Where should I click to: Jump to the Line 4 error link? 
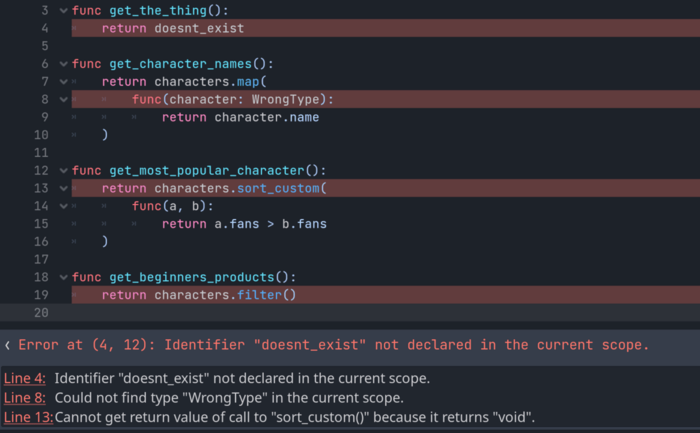[25, 378]
